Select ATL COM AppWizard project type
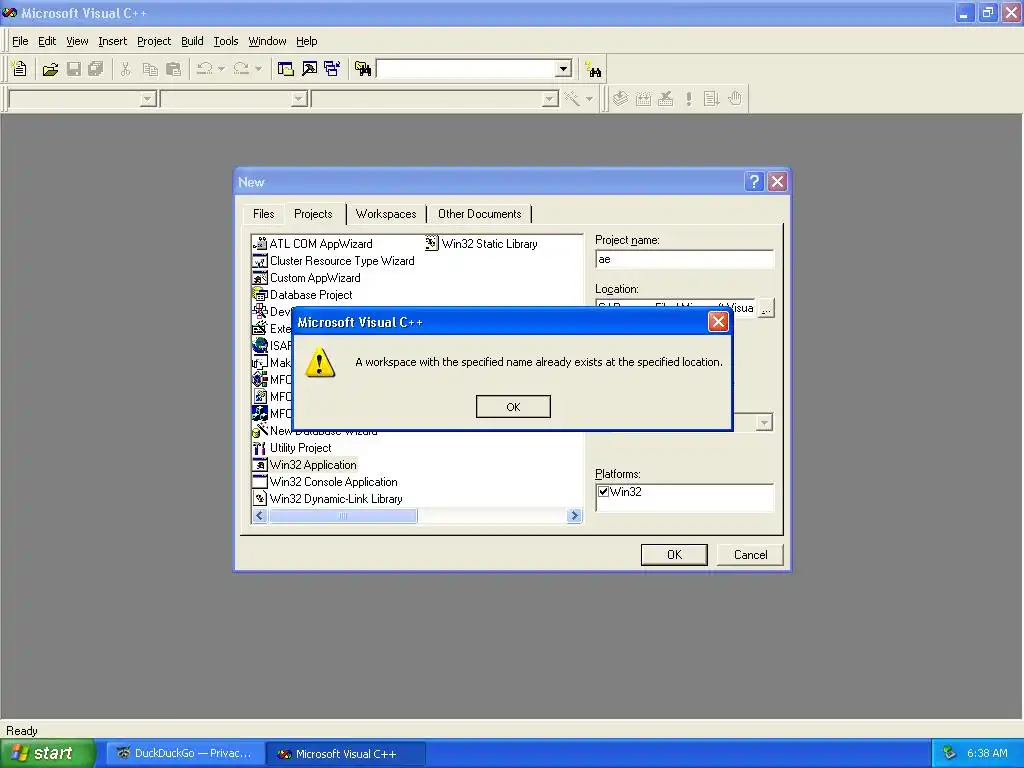 [313, 244]
